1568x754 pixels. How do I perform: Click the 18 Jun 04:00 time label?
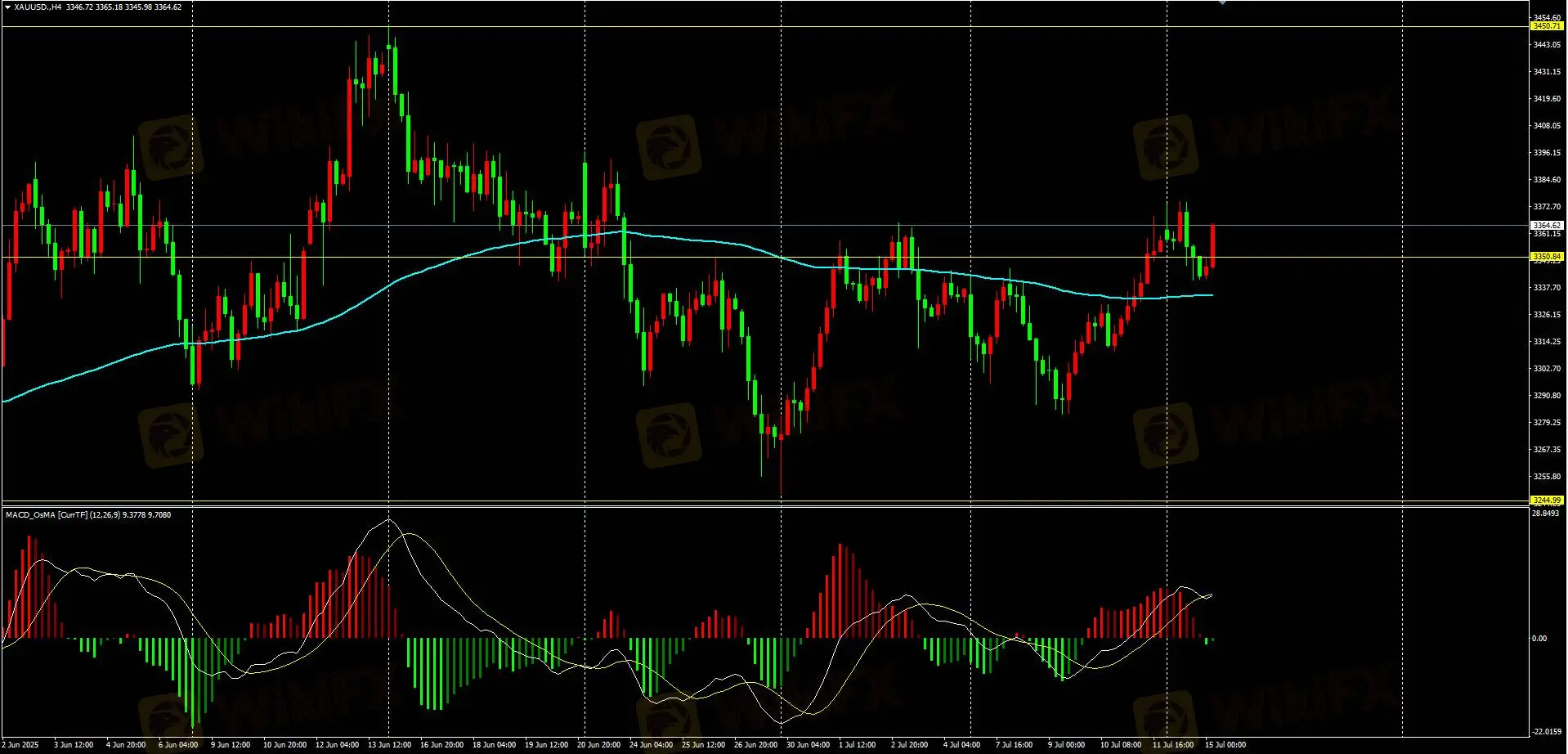(x=494, y=745)
